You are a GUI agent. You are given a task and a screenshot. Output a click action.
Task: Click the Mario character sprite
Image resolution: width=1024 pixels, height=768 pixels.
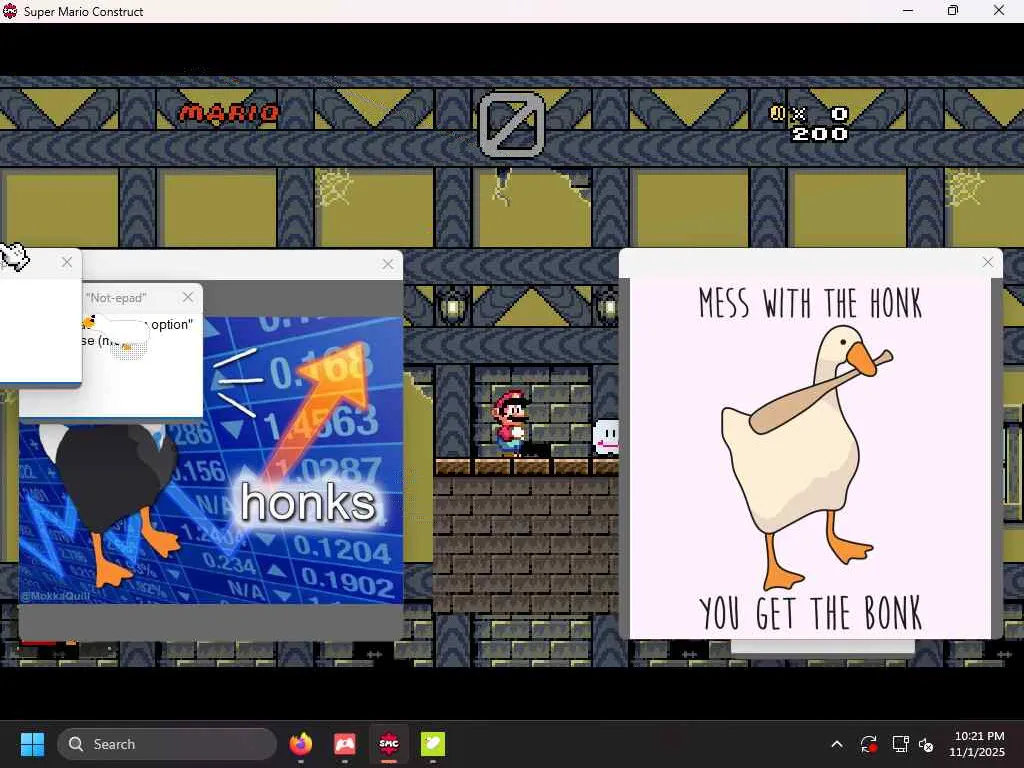tap(510, 423)
